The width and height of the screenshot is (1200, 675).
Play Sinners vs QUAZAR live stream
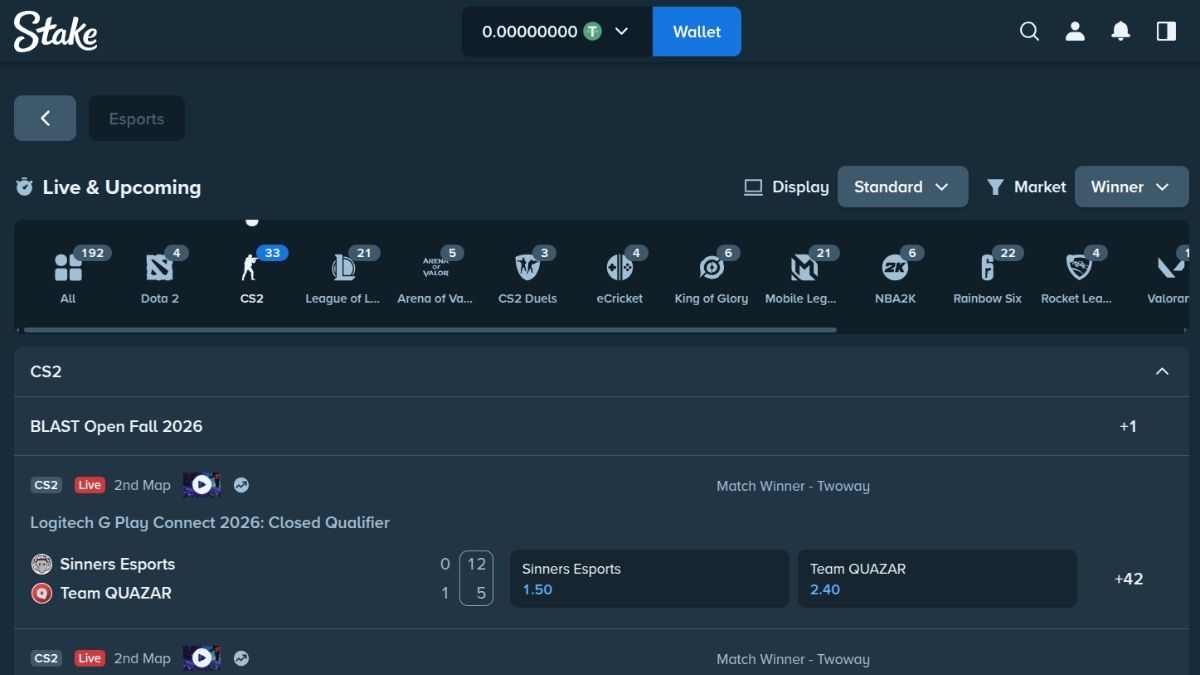[202, 485]
